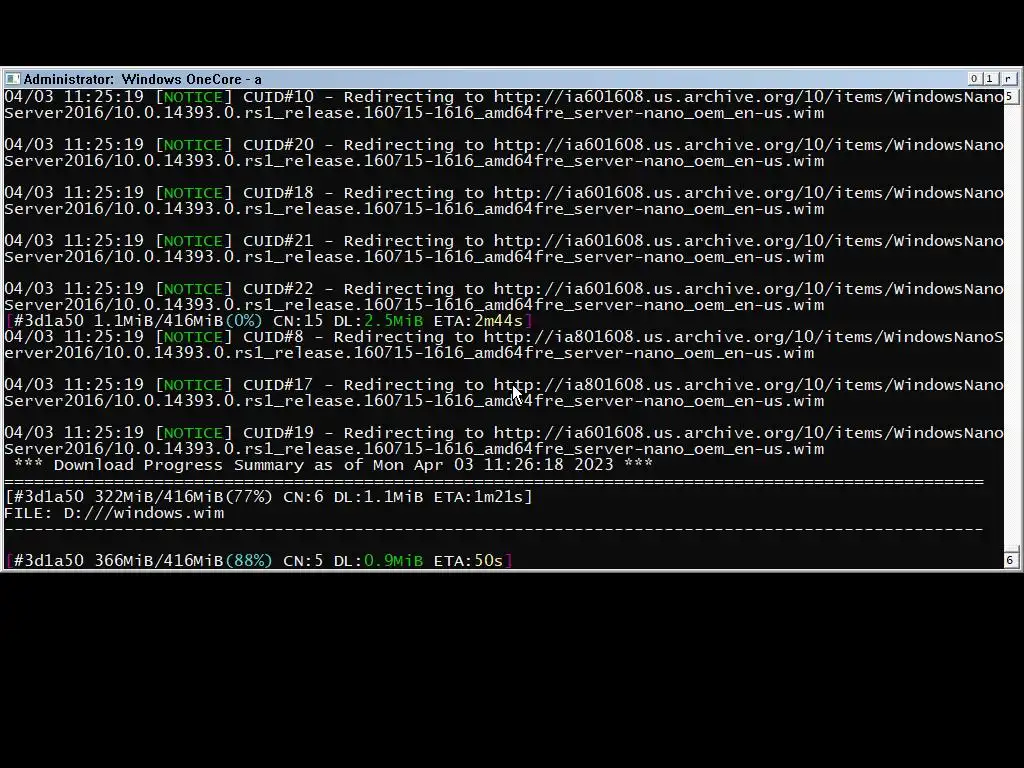The width and height of the screenshot is (1024, 768).
Task: Click the 'CN:6' connection count
Action: pyautogui.click(x=303, y=497)
